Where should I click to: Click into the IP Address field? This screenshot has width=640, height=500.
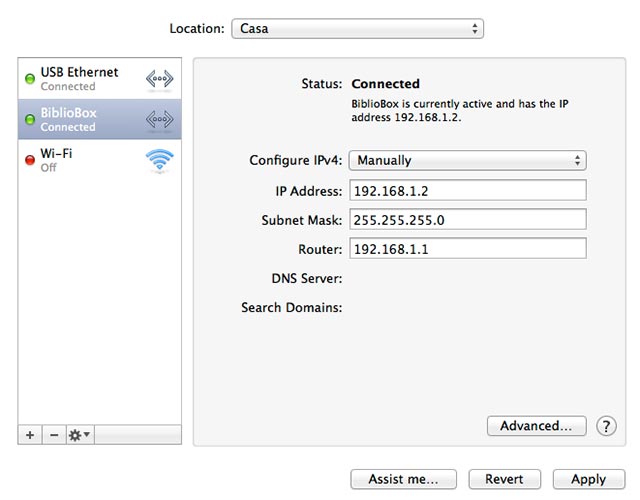coord(467,191)
